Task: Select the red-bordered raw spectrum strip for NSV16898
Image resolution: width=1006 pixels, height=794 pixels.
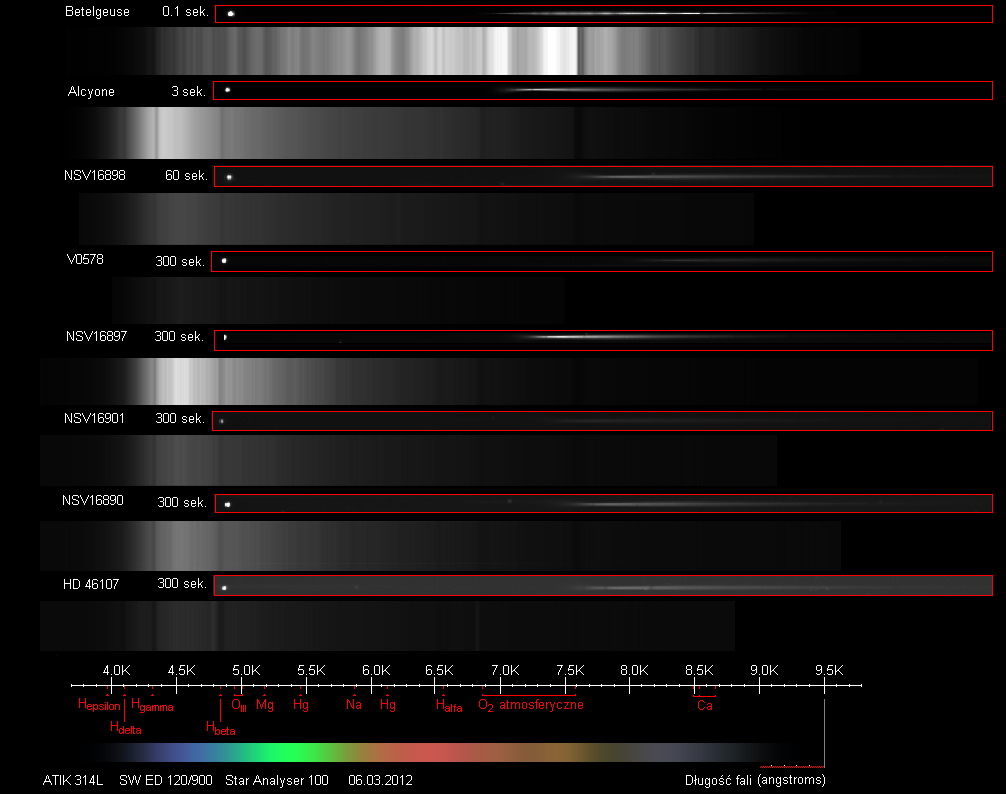Action: (x=603, y=177)
